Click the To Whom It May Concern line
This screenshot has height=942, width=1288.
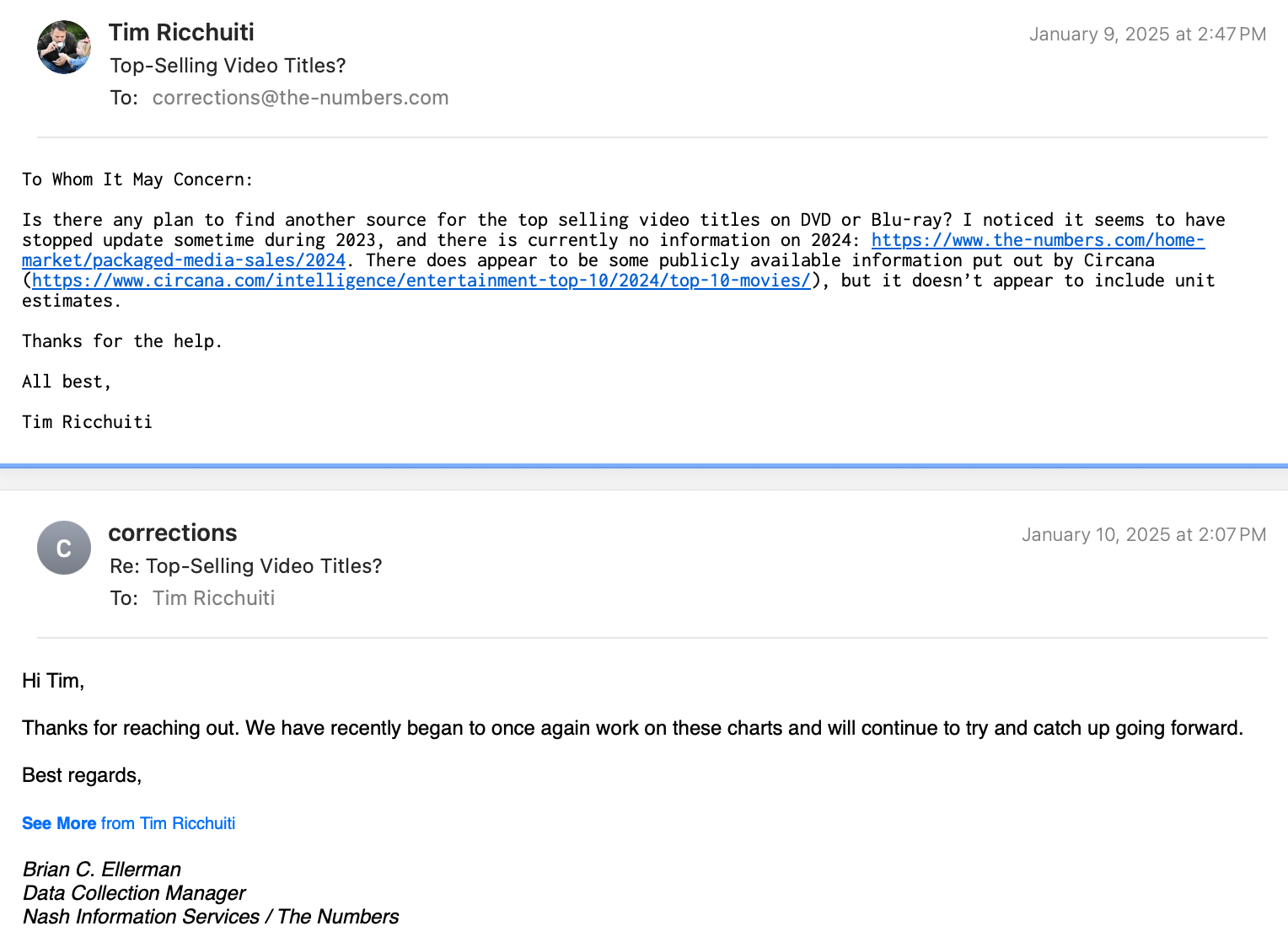137,179
